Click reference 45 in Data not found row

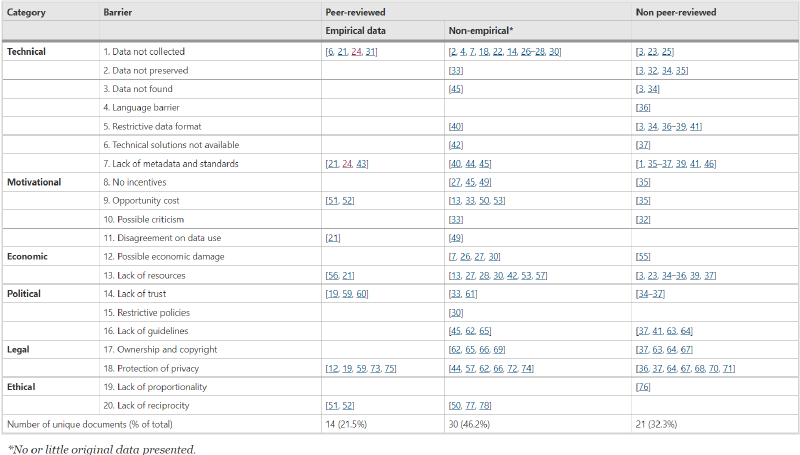click(455, 89)
